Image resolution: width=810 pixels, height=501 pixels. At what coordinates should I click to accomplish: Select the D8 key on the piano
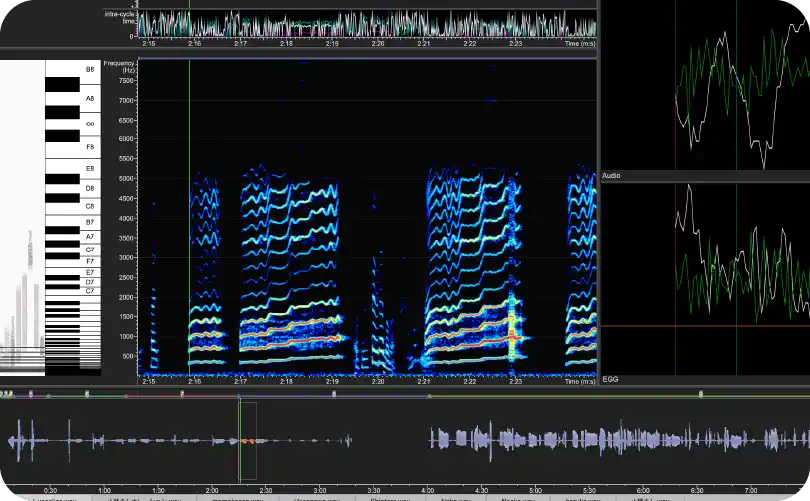[x=90, y=187]
